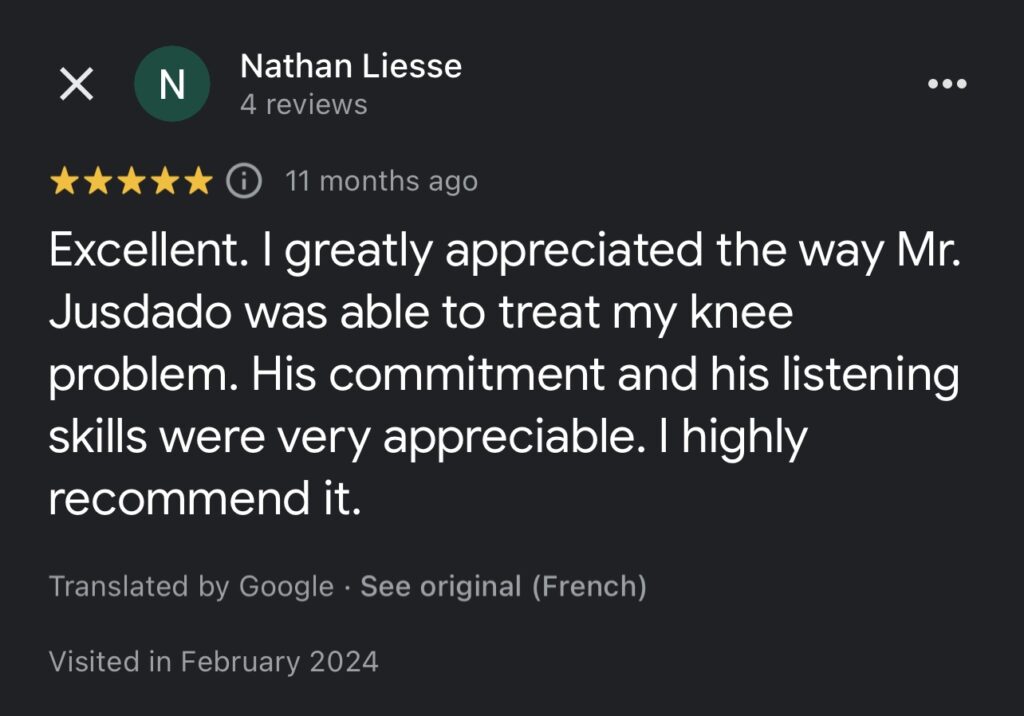The height and width of the screenshot is (716, 1024).
Task: Click the name 'Jusdado' in the review
Action: [x=140, y=312]
